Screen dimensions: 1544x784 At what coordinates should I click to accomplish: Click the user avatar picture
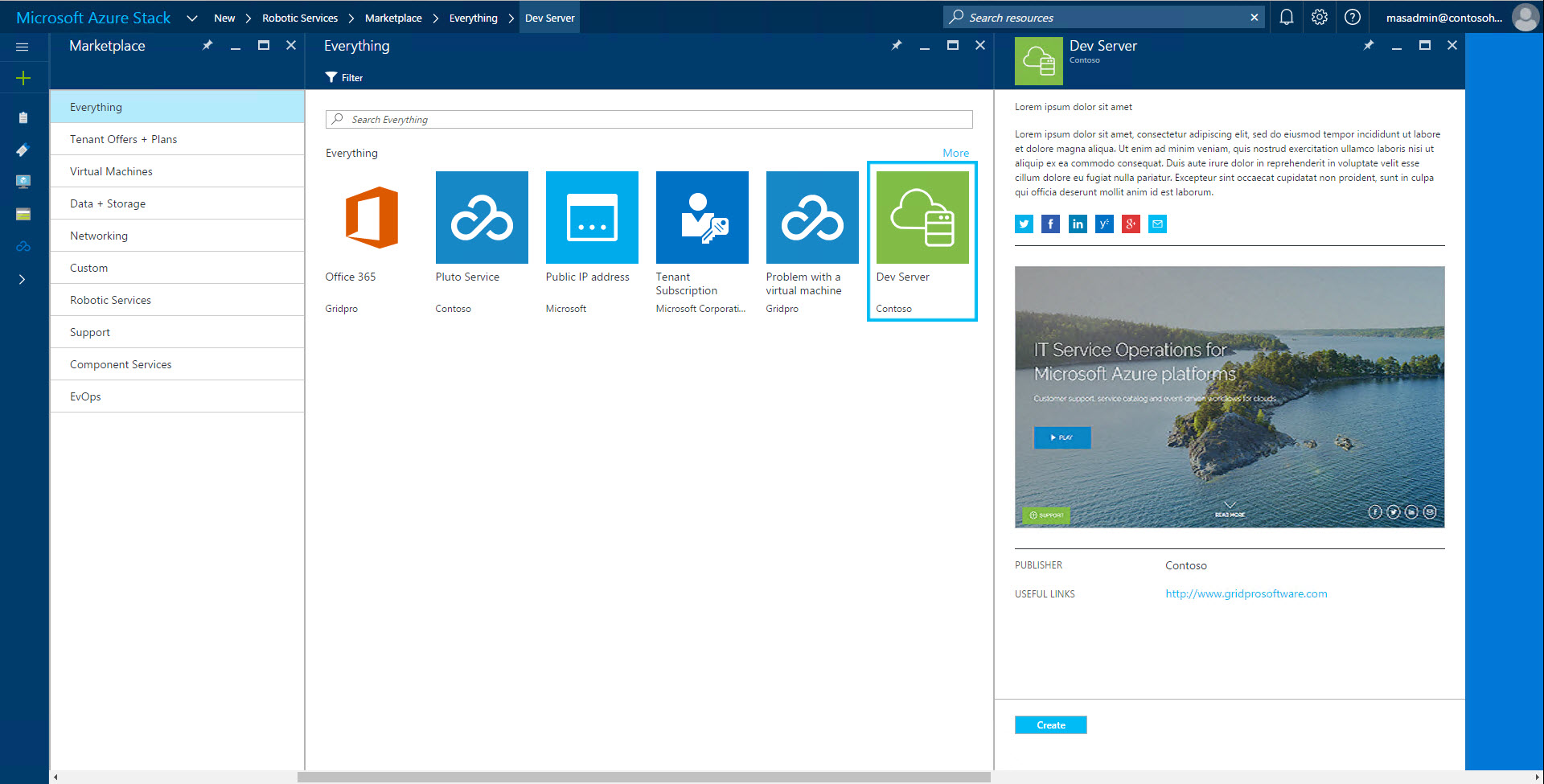[1525, 18]
